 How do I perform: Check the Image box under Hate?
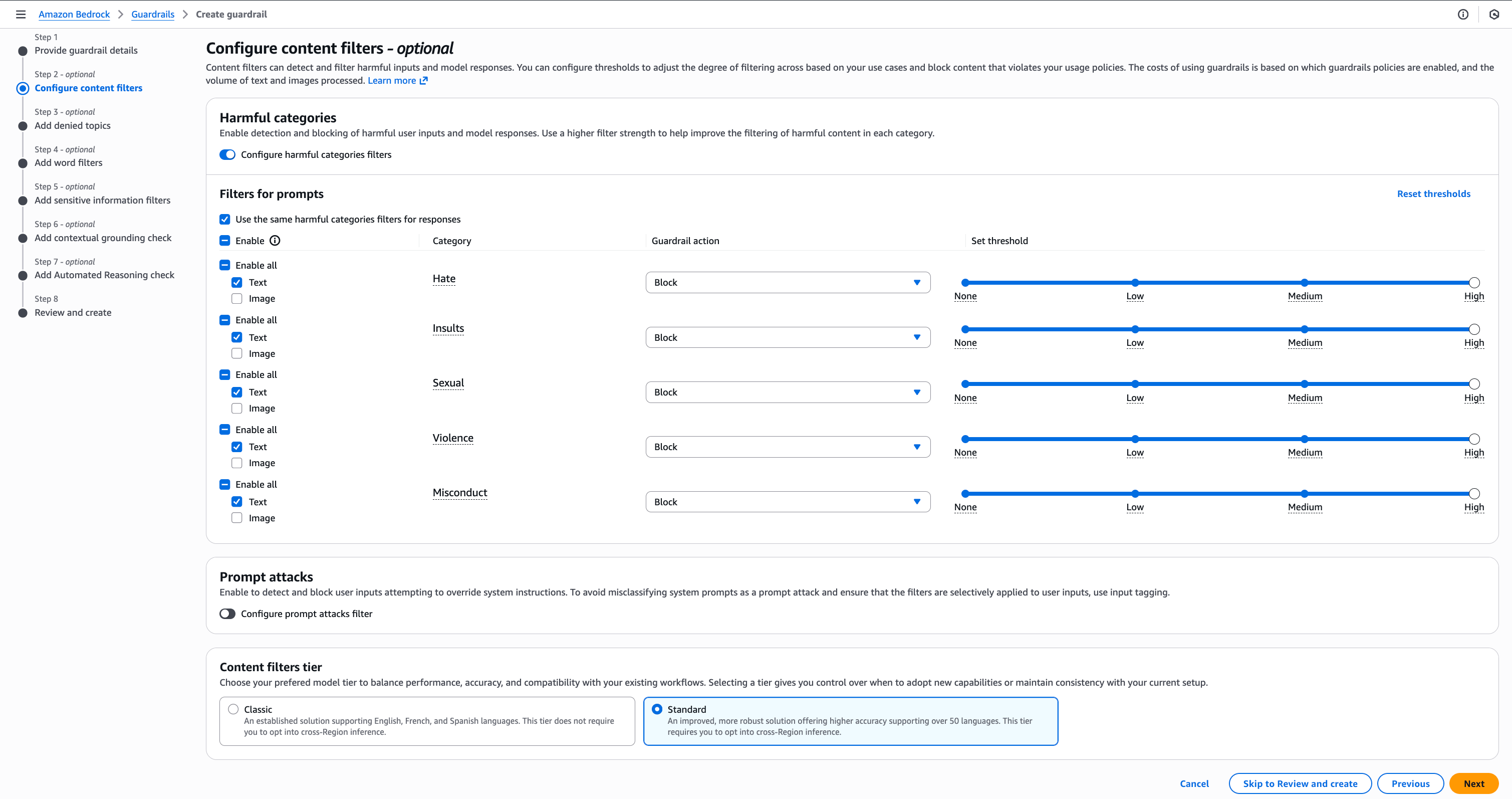point(236,299)
